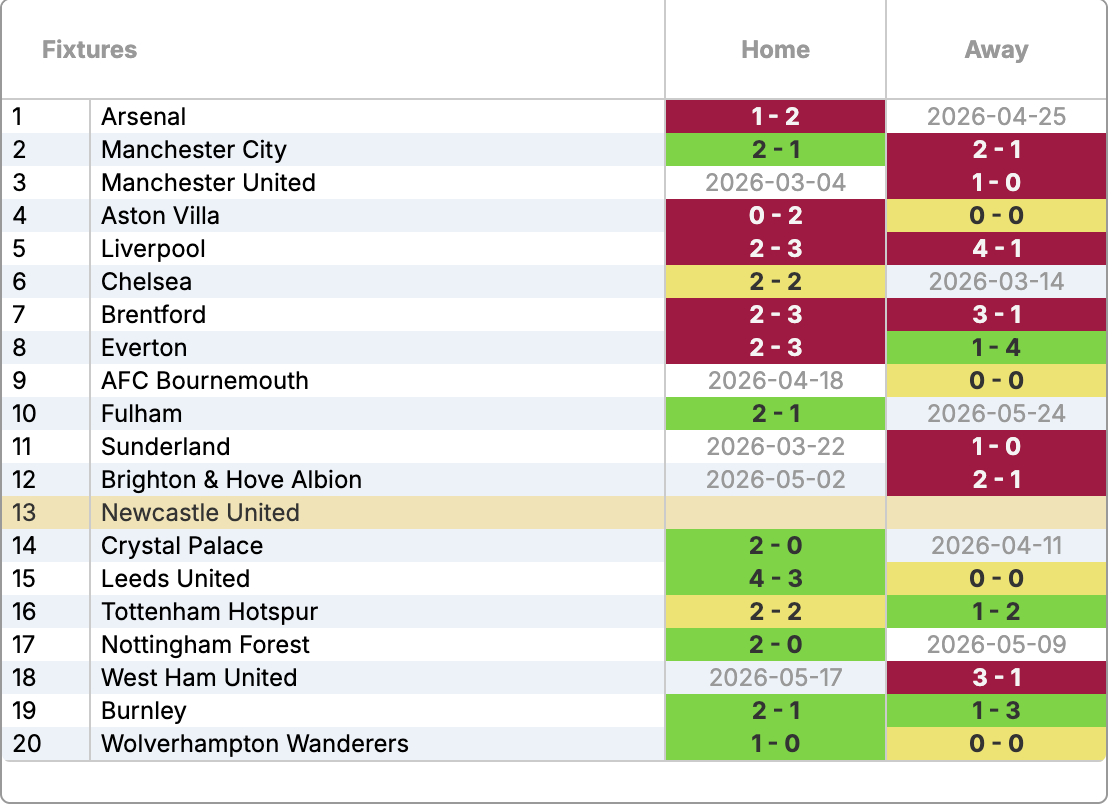This screenshot has height=808, width=1114.
Task: Click the Fixtures header label
Action: tap(90, 50)
